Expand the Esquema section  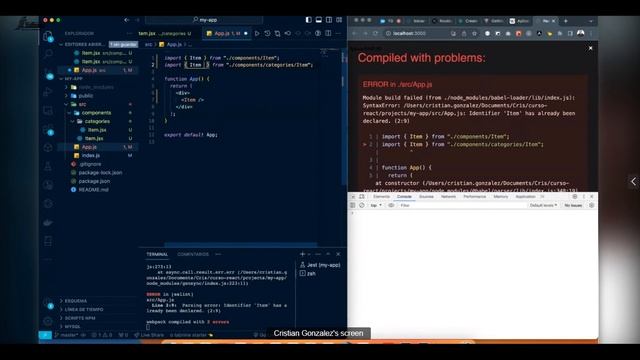(76, 301)
